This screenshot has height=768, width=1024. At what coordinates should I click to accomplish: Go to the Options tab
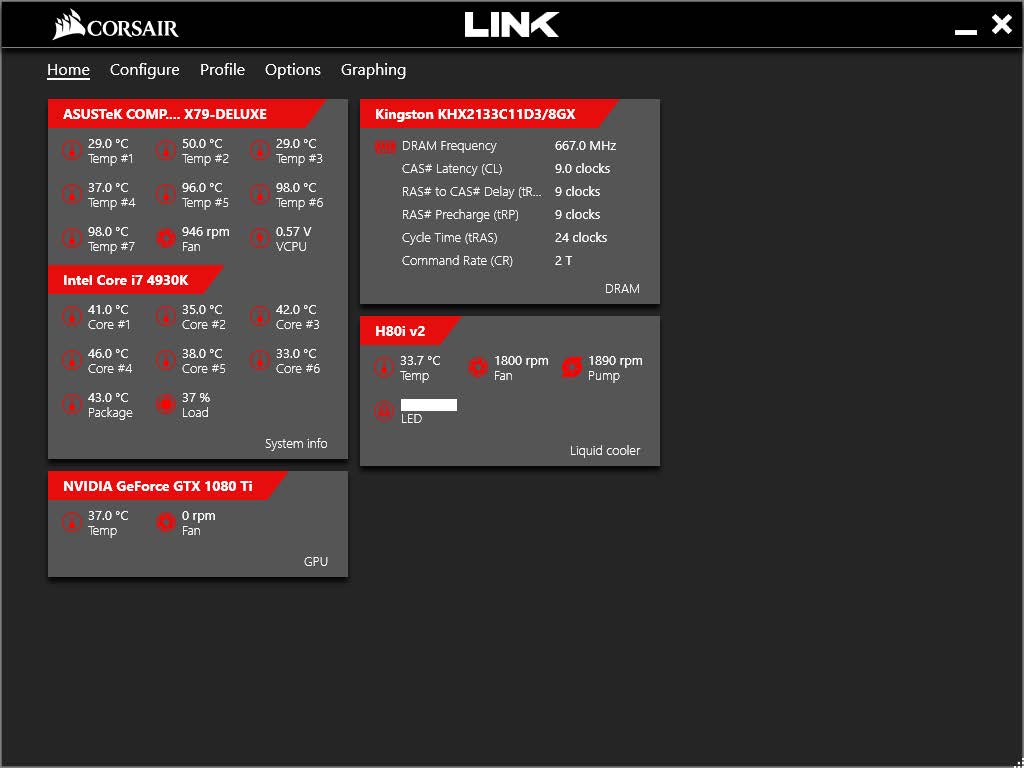click(x=293, y=70)
